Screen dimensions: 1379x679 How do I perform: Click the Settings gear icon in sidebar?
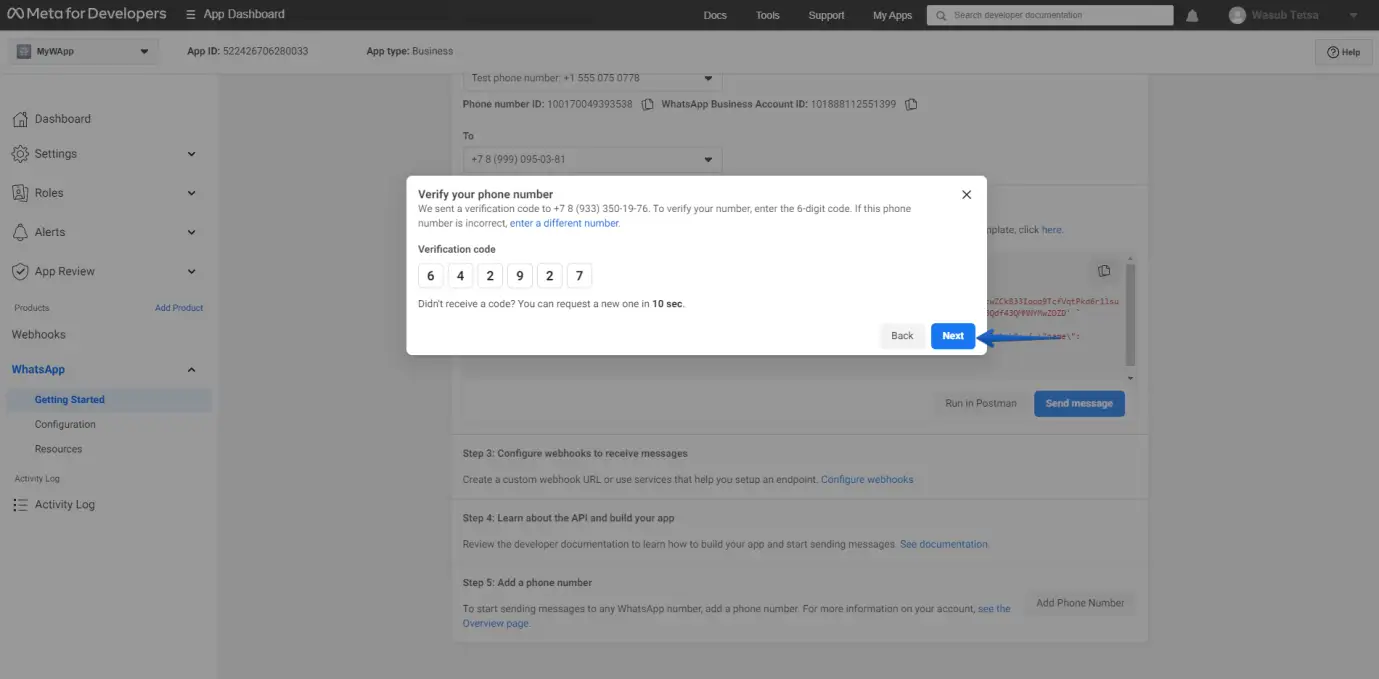(x=20, y=154)
